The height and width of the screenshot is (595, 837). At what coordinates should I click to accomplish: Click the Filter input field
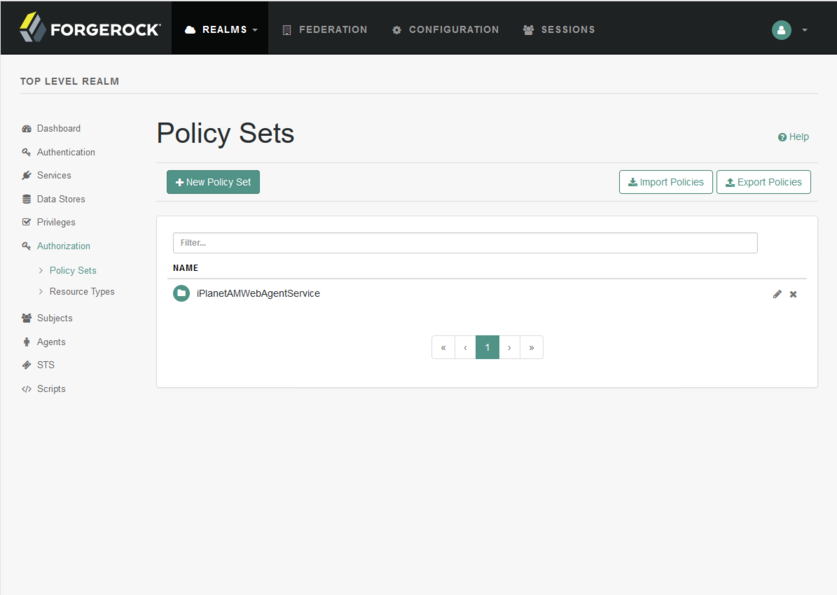[464, 242]
